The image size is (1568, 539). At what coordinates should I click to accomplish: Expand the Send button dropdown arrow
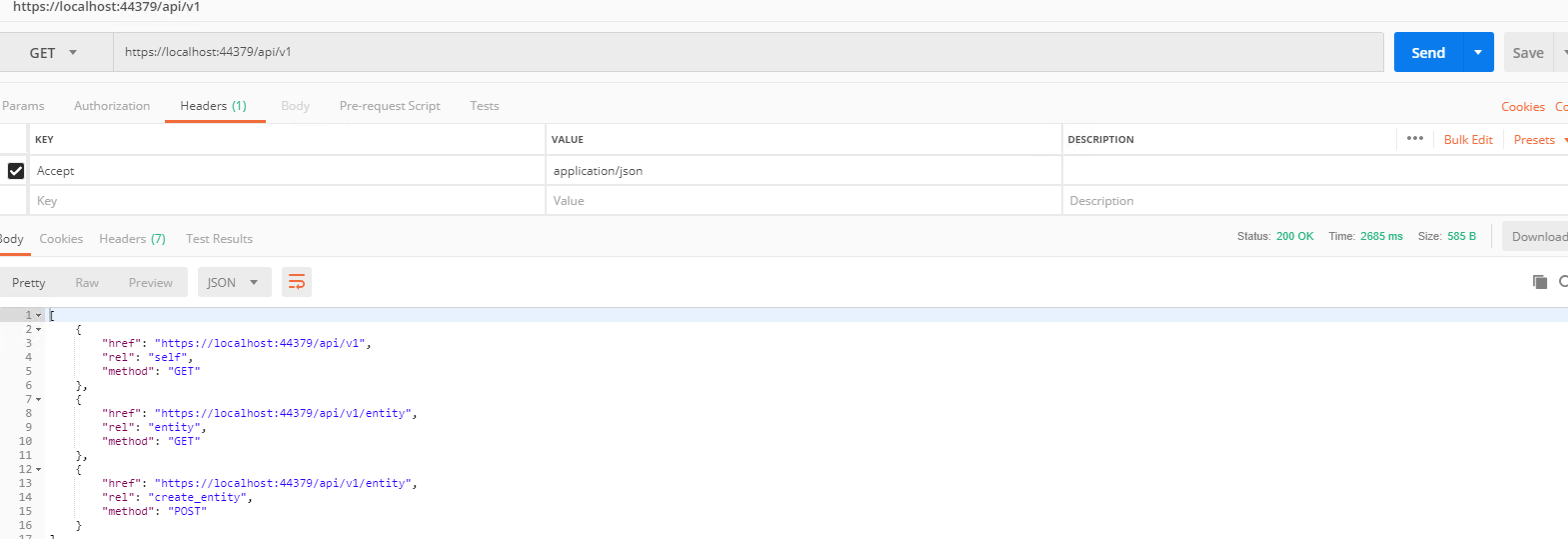(1477, 53)
